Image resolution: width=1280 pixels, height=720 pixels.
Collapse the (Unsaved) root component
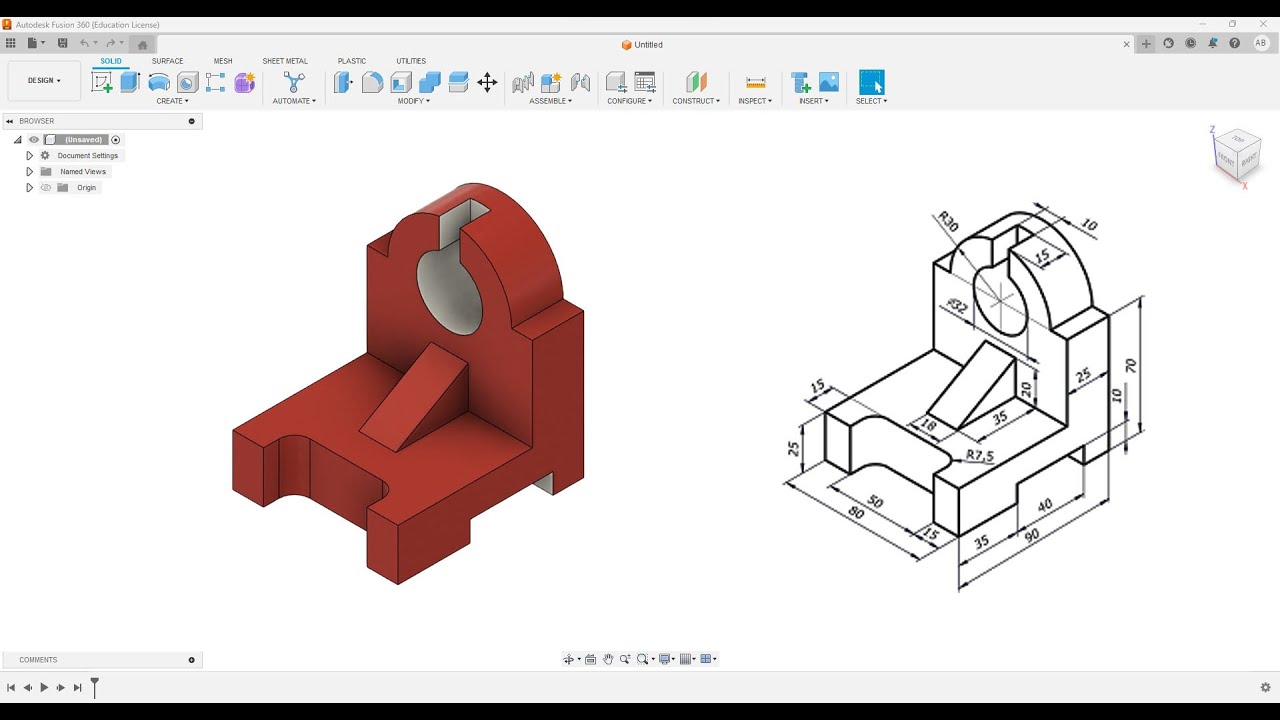[17, 140]
